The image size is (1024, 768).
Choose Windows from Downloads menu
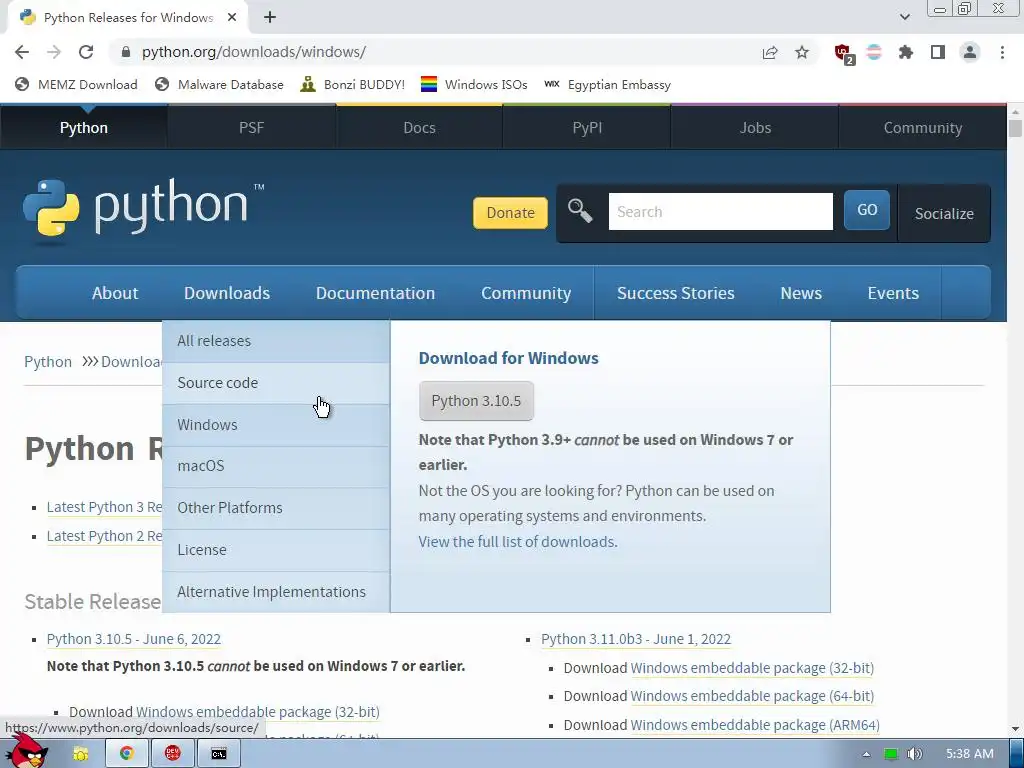tap(276, 424)
